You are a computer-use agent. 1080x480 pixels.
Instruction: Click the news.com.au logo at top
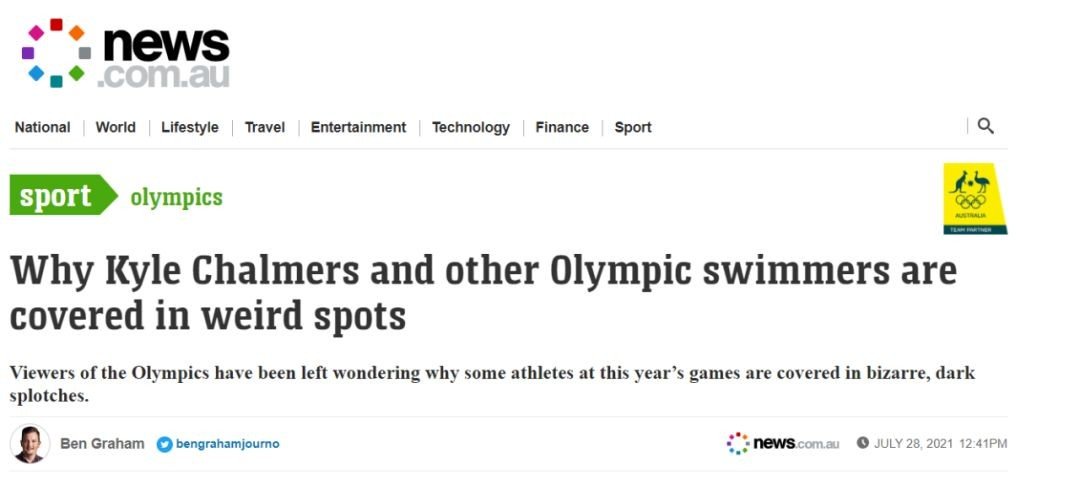pos(127,54)
